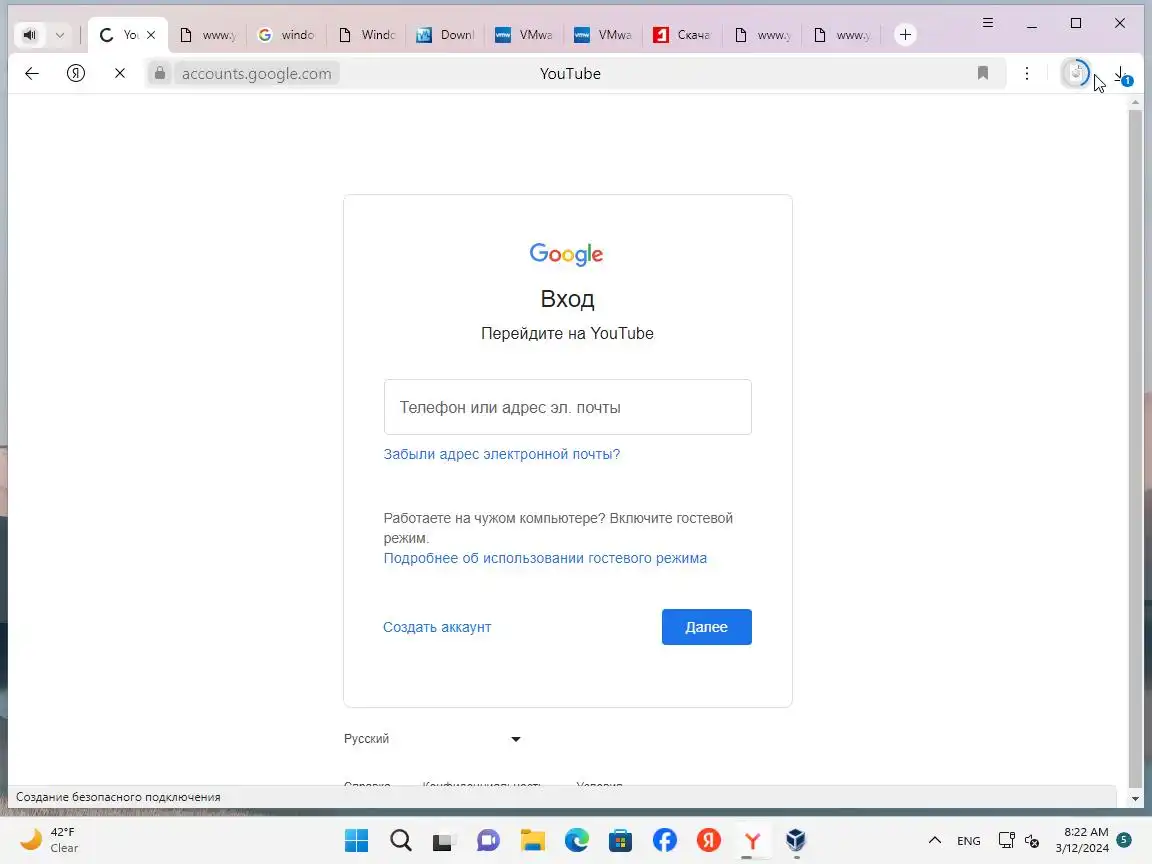Stop loading the page

[120, 73]
